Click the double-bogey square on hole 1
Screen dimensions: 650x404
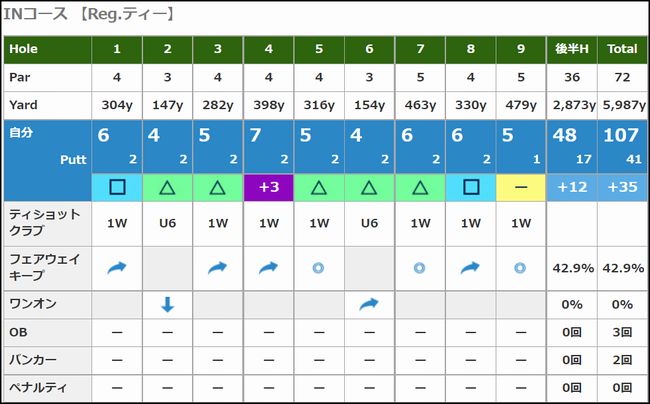click(x=117, y=186)
